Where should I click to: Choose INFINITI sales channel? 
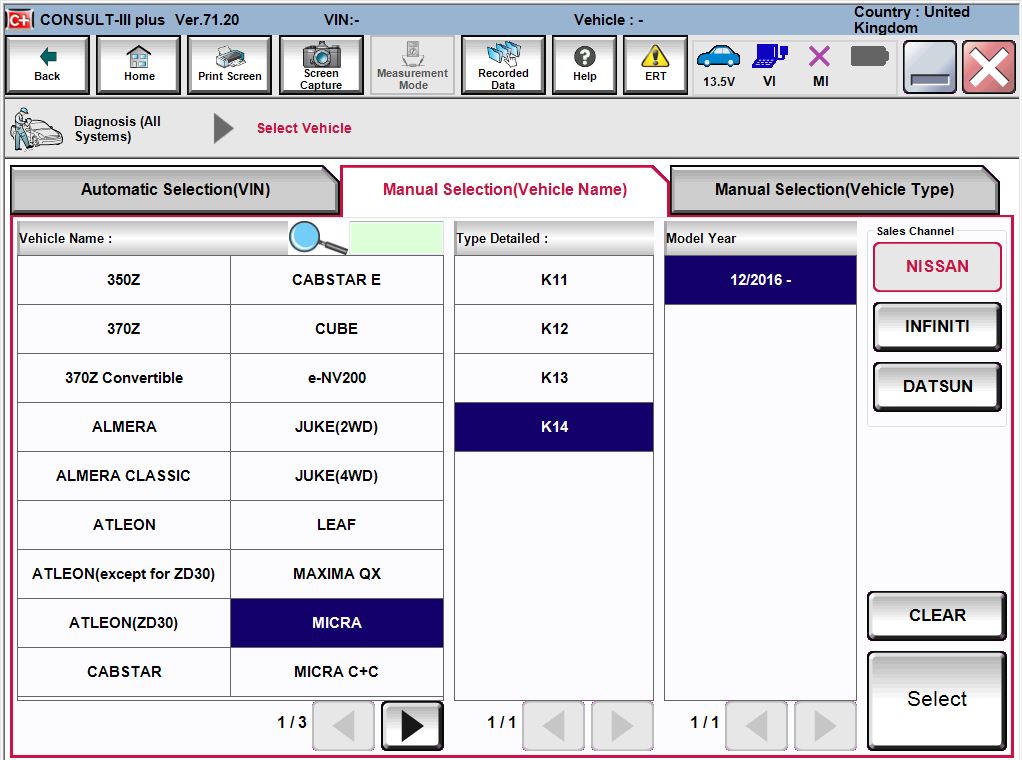pyautogui.click(x=937, y=327)
